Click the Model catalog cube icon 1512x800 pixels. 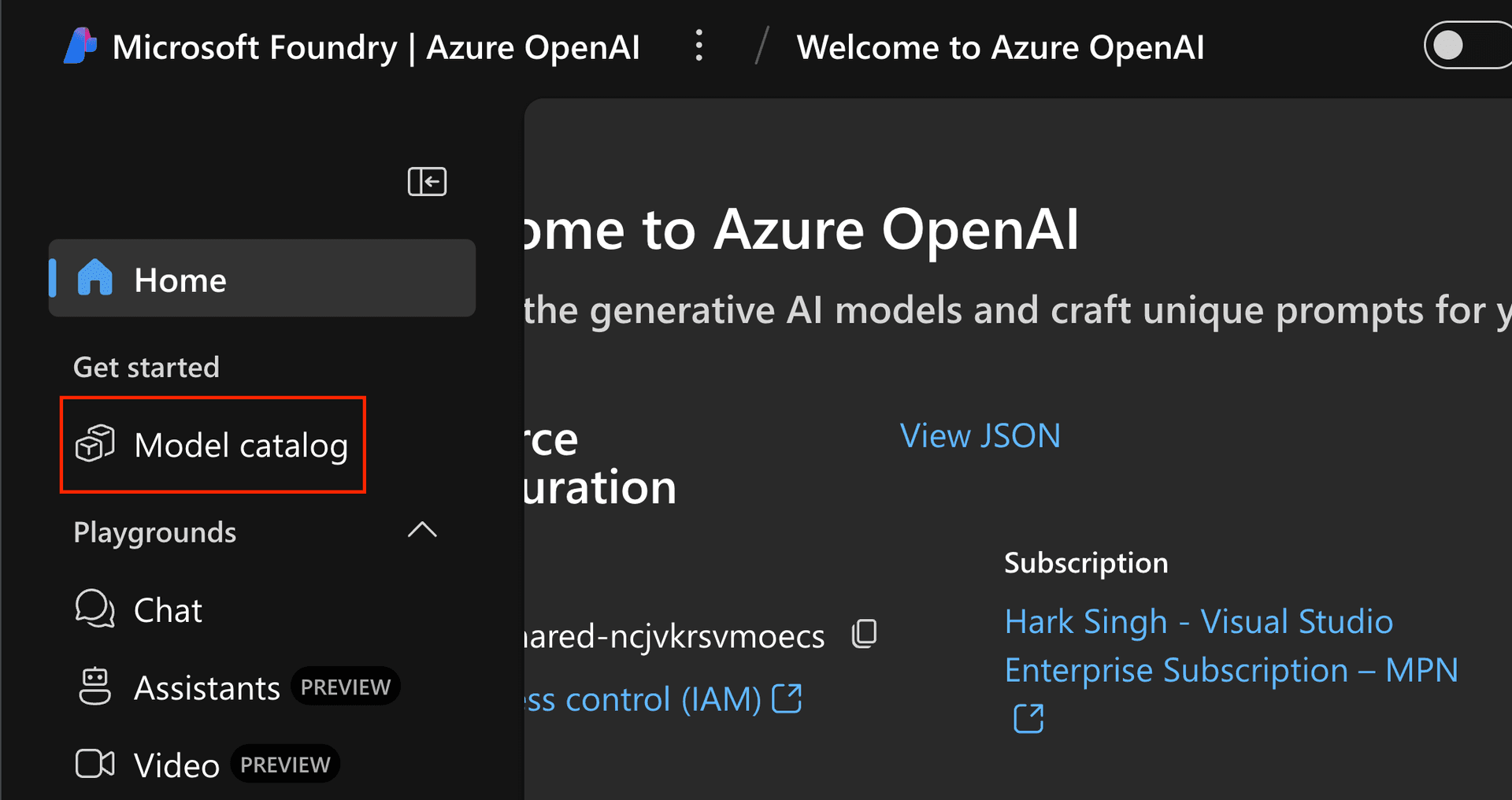pos(94,444)
